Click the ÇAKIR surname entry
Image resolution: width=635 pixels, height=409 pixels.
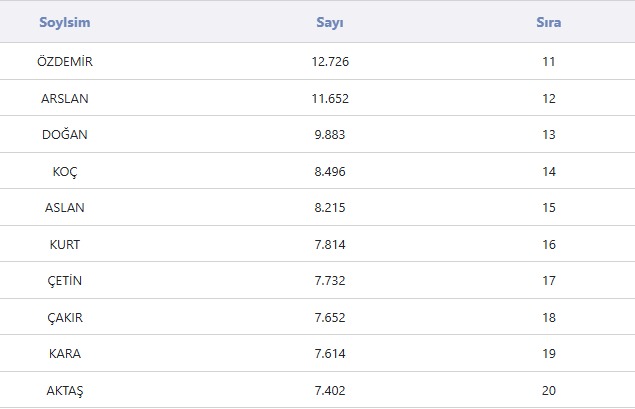[65, 318]
